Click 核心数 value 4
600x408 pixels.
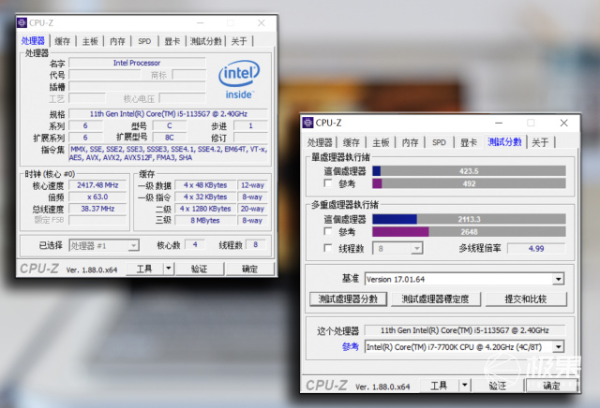click(195, 245)
